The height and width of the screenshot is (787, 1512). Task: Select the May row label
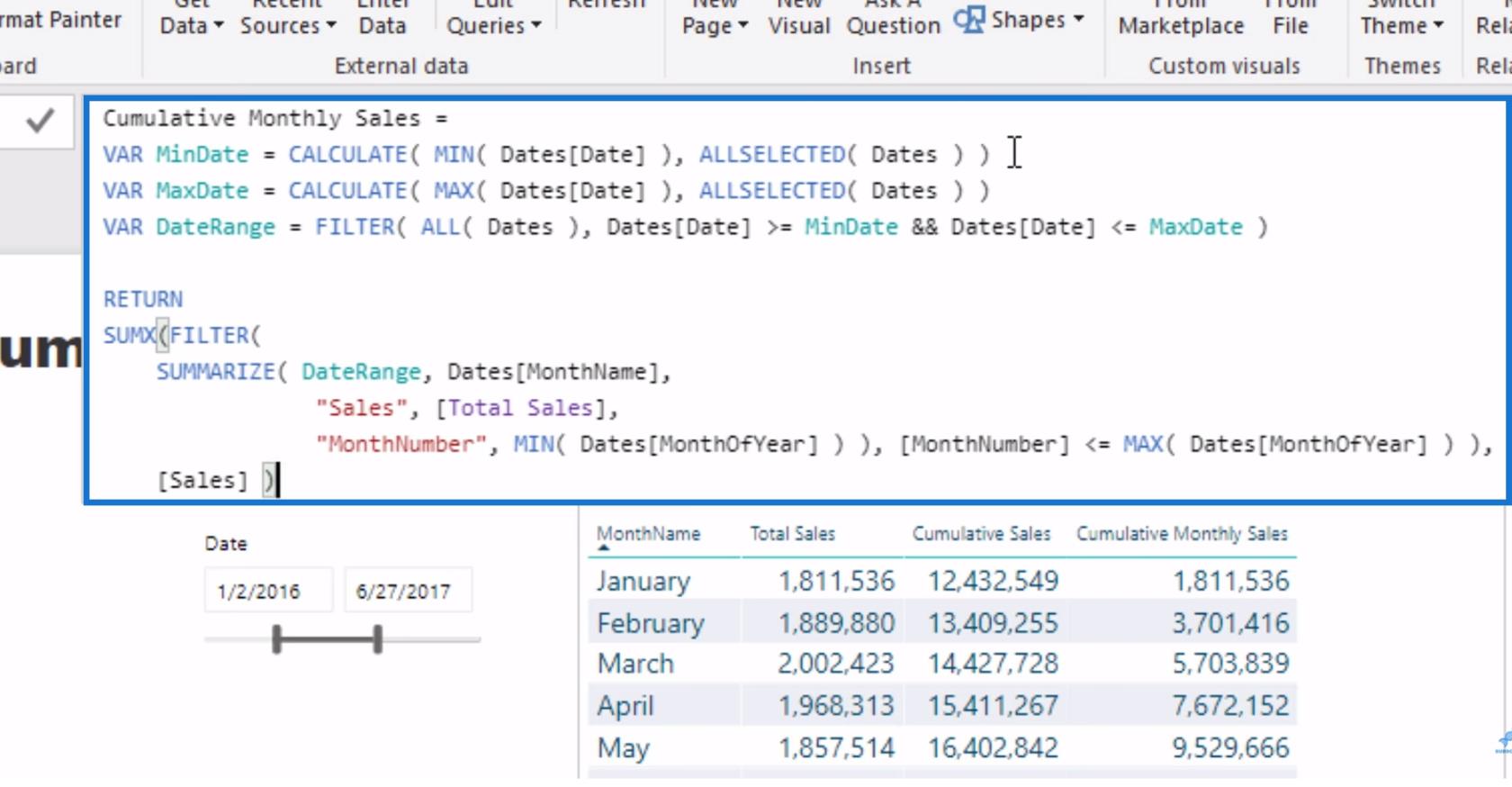click(623, 748)
